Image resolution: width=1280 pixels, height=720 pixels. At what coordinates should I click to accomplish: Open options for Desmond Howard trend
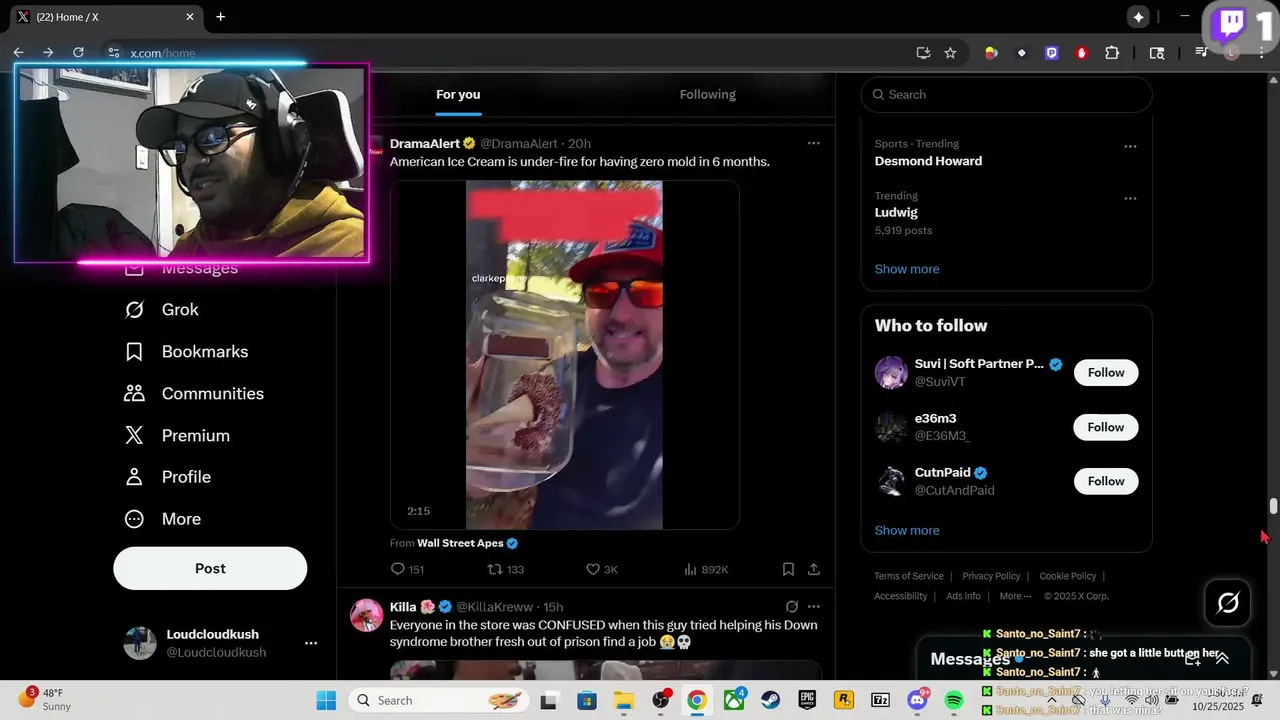(x=1130, y=146)
